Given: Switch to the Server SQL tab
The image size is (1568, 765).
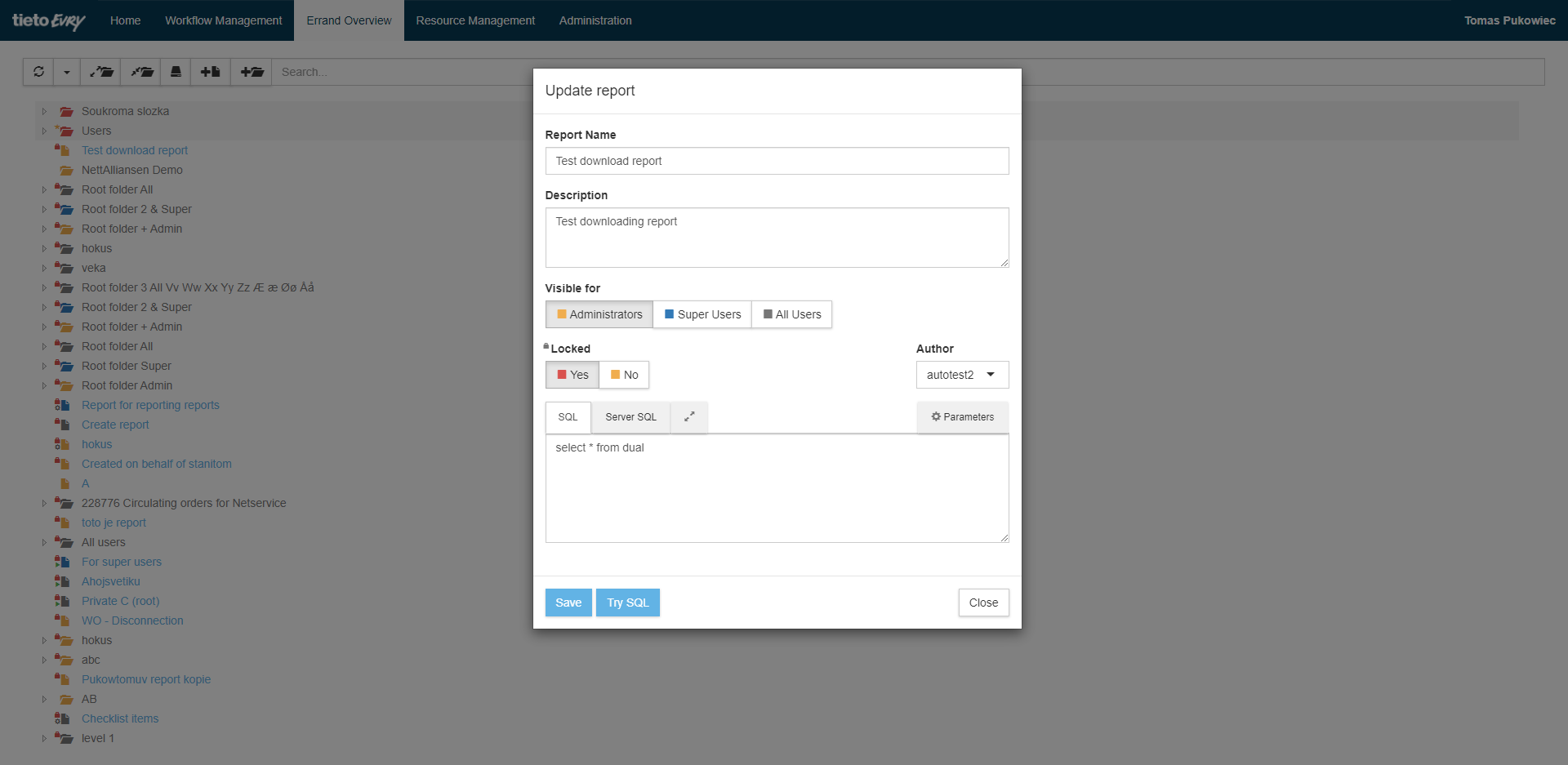Looking at the screenshot, I should (x=630, y=416).
